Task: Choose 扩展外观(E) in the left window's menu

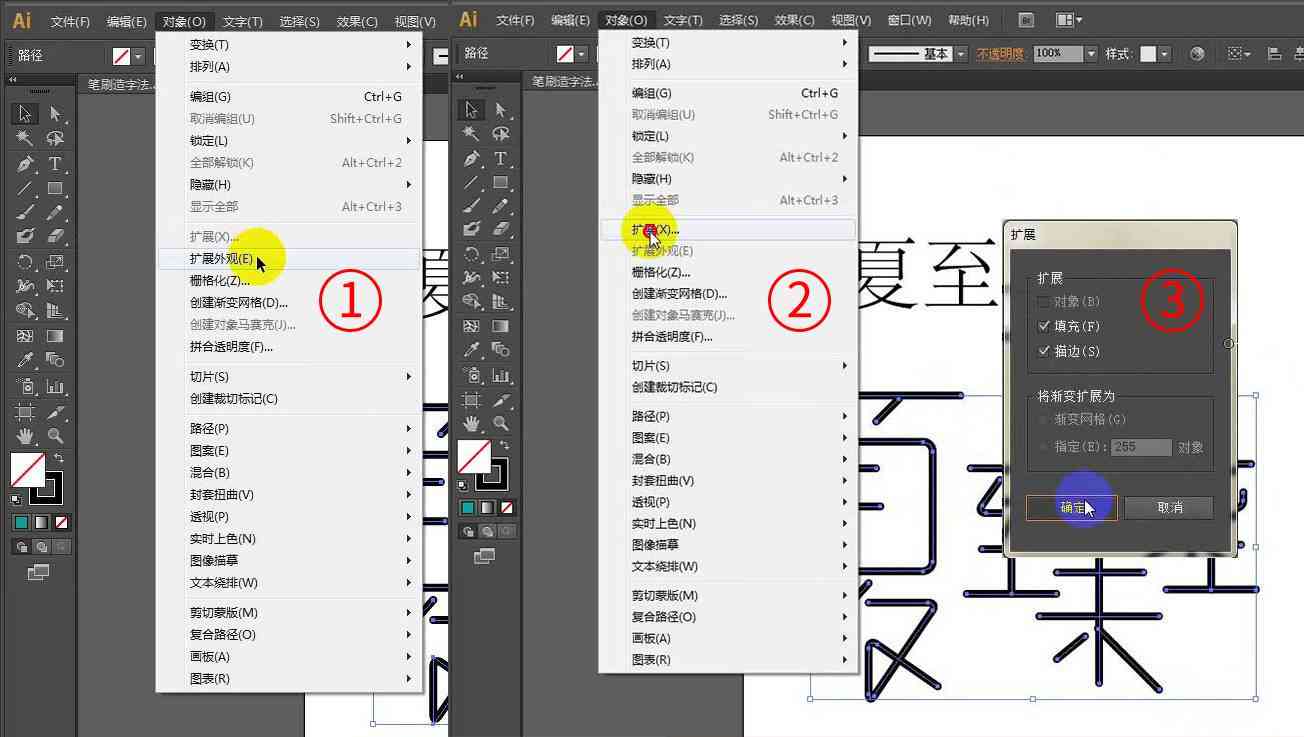Action: (289, 258)
